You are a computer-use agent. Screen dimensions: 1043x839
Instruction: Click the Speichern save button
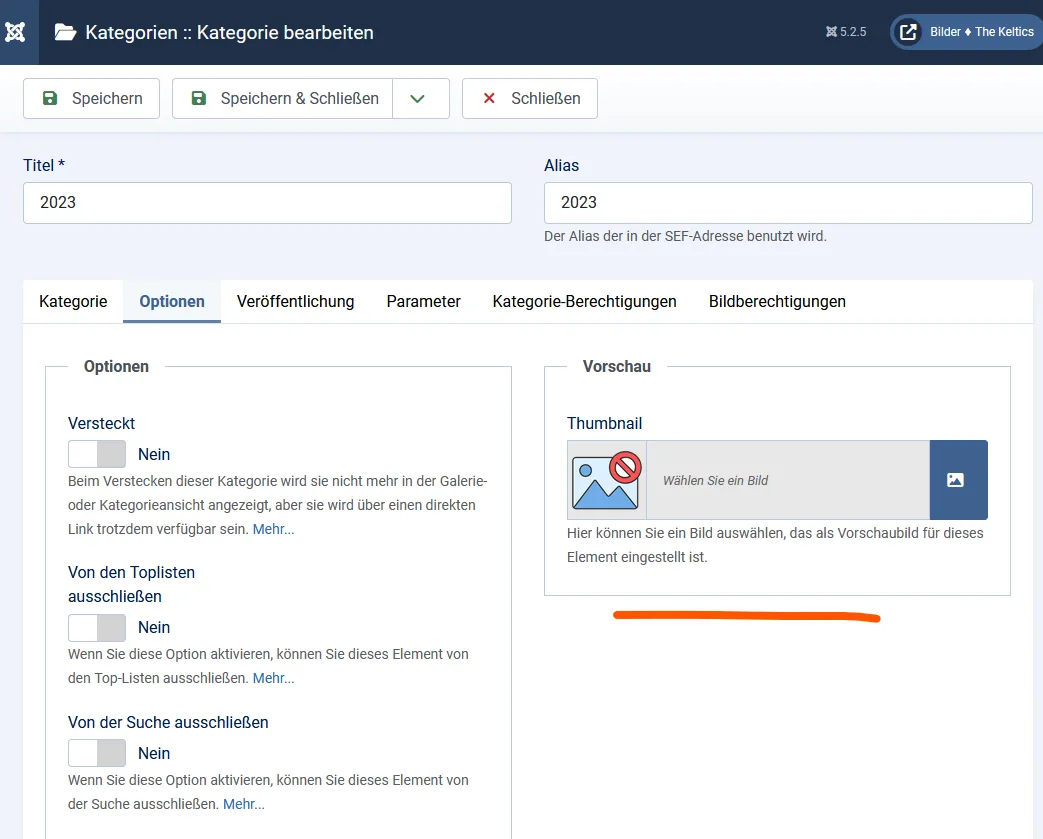pos(92,99)
